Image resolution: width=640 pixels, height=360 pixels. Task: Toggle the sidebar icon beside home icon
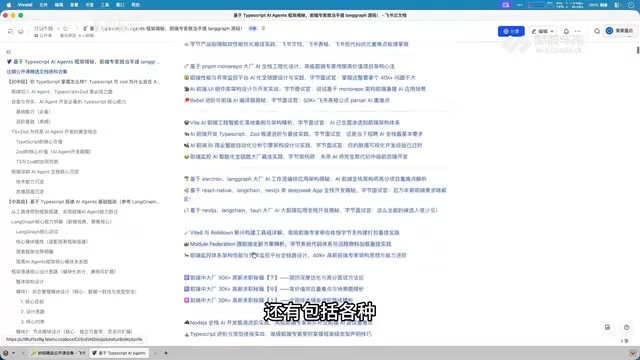click(x=10, y=31)
